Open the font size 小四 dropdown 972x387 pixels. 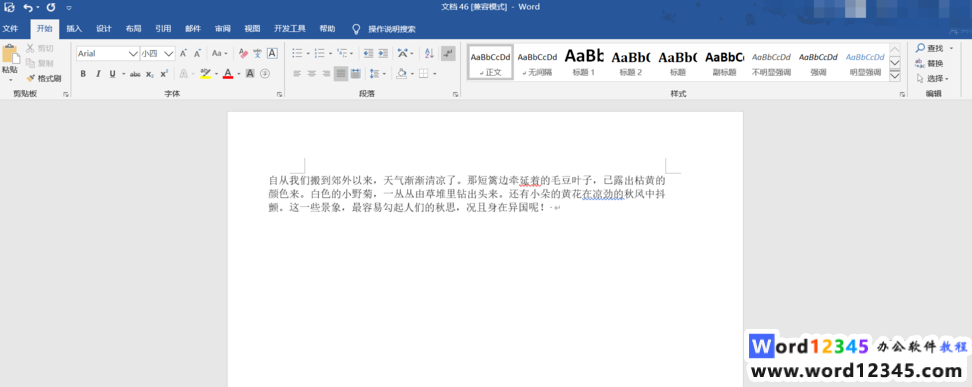pos(169,54)
